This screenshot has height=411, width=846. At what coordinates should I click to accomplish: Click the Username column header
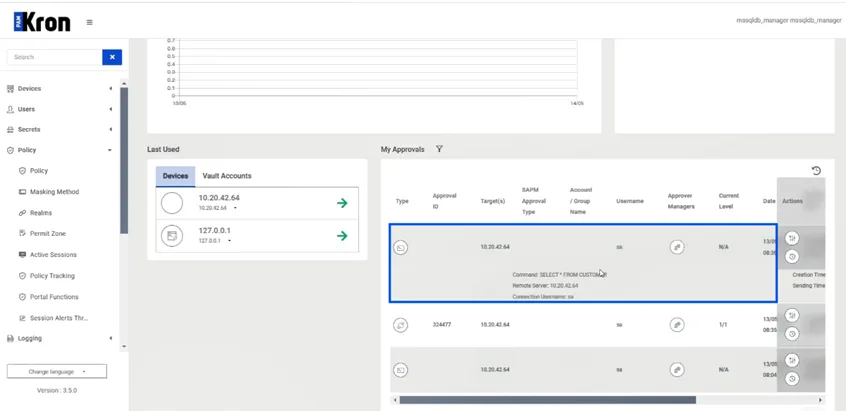coord(630,201)
